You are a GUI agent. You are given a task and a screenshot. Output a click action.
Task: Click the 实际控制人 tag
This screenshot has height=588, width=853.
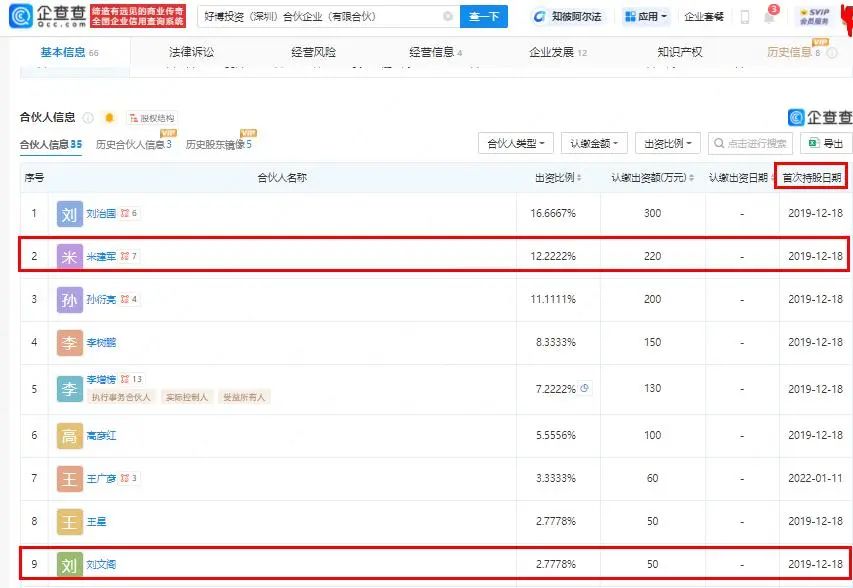(x=187, y=397)
